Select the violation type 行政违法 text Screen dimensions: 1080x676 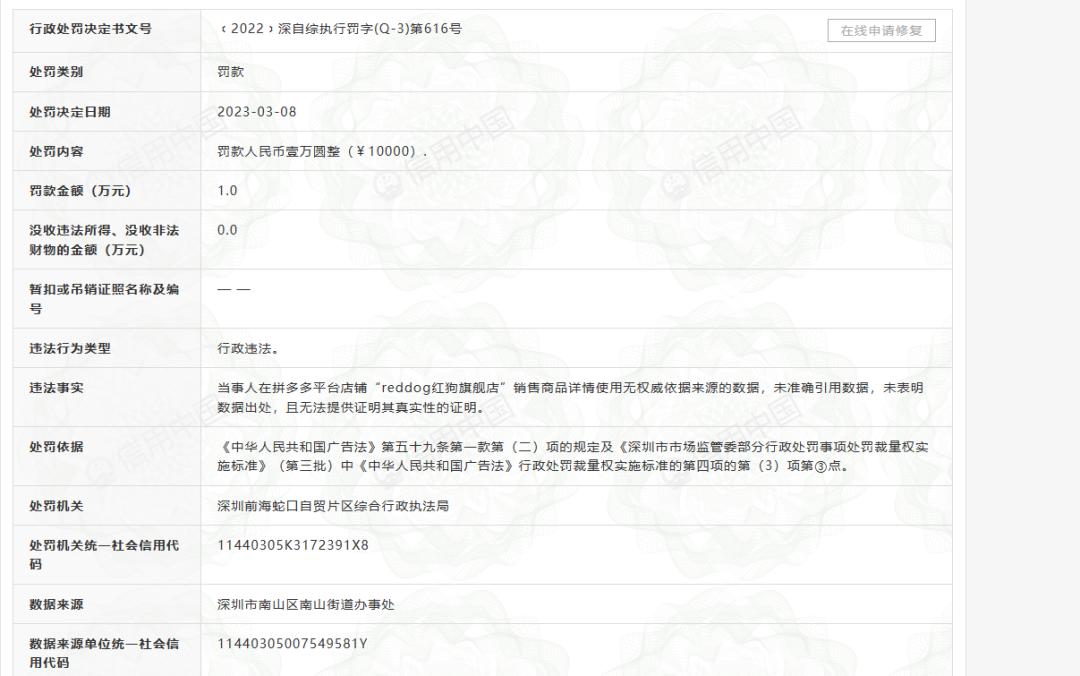click(240, 350)
